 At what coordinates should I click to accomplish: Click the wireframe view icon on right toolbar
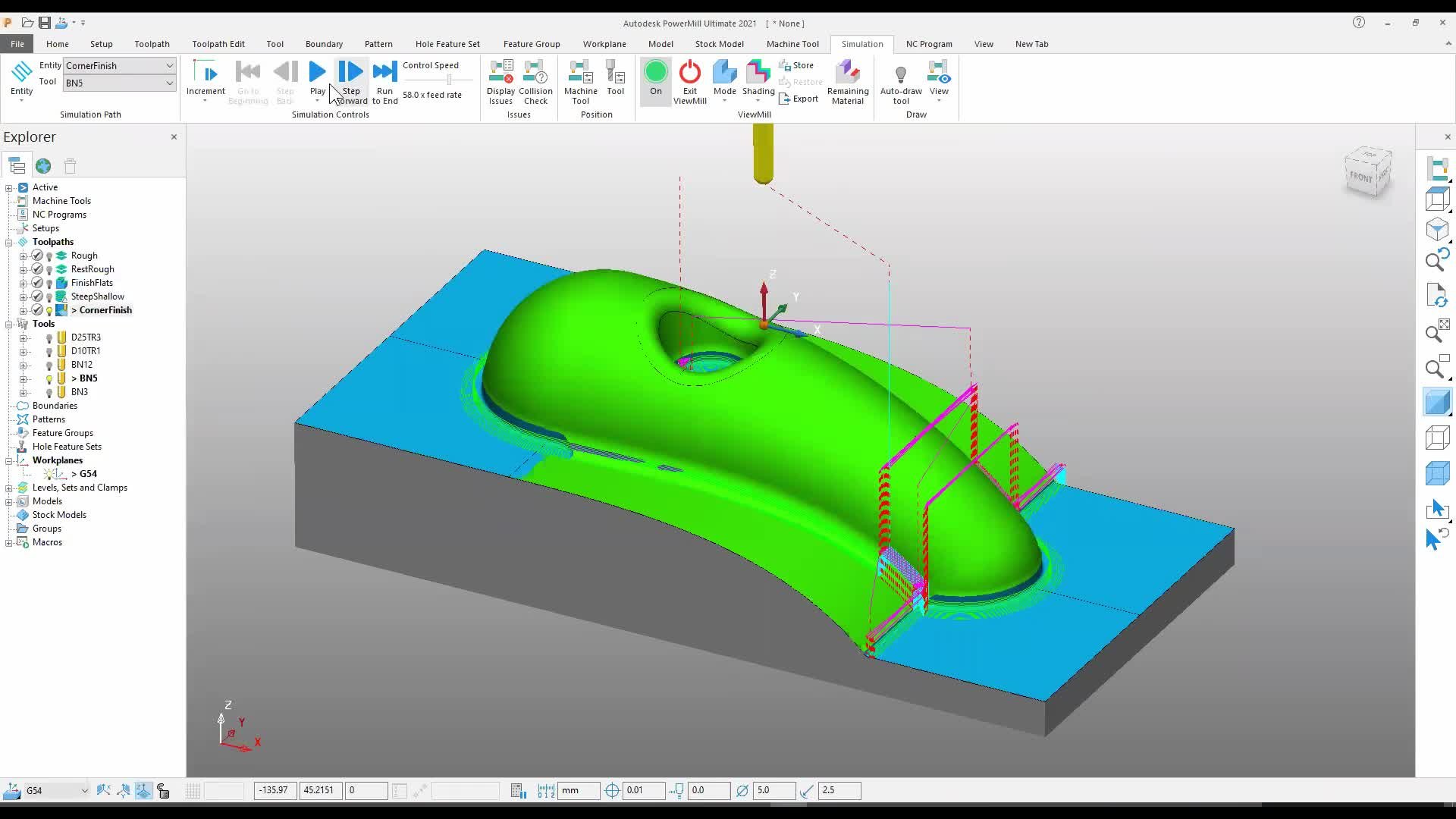1437,438
